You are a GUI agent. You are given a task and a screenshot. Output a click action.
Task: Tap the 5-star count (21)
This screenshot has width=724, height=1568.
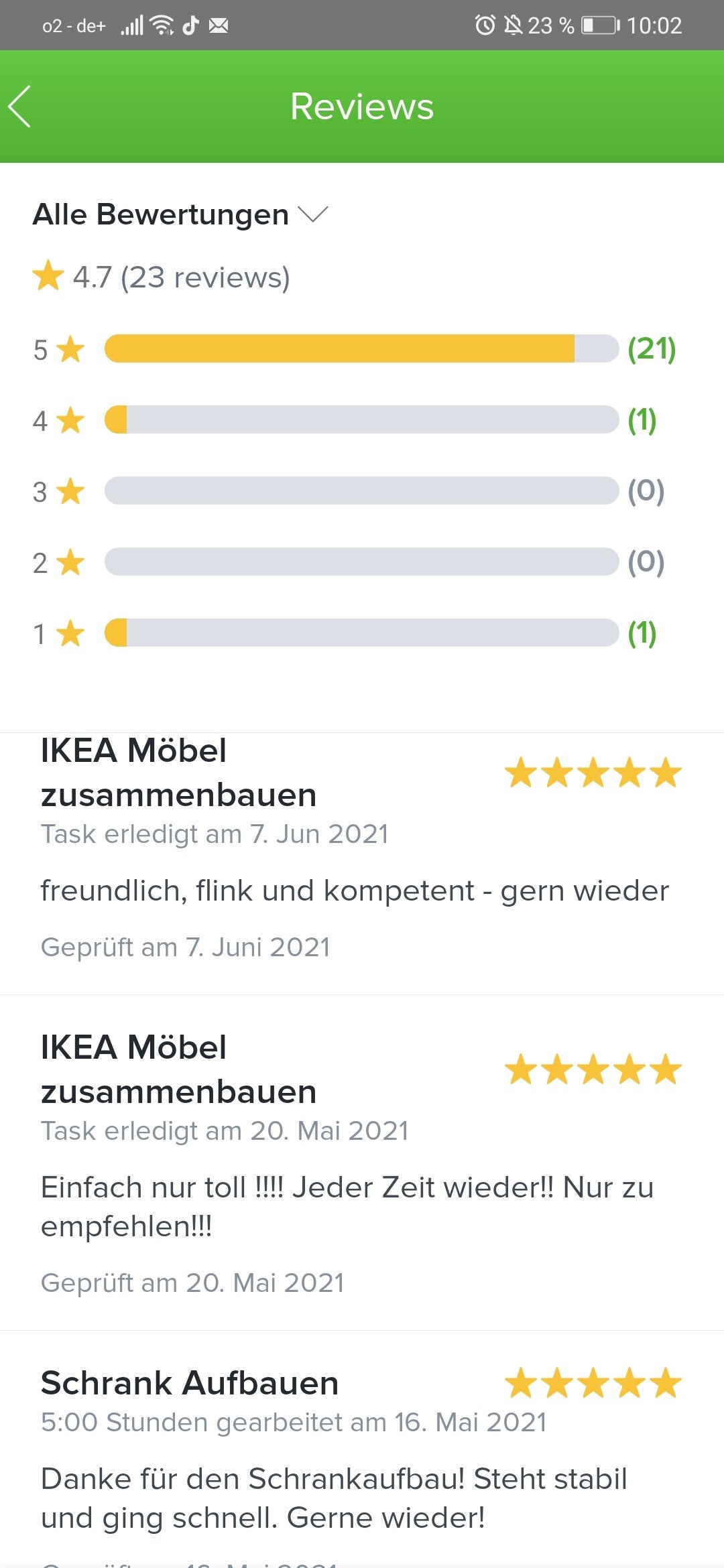(x=651, y=348)
